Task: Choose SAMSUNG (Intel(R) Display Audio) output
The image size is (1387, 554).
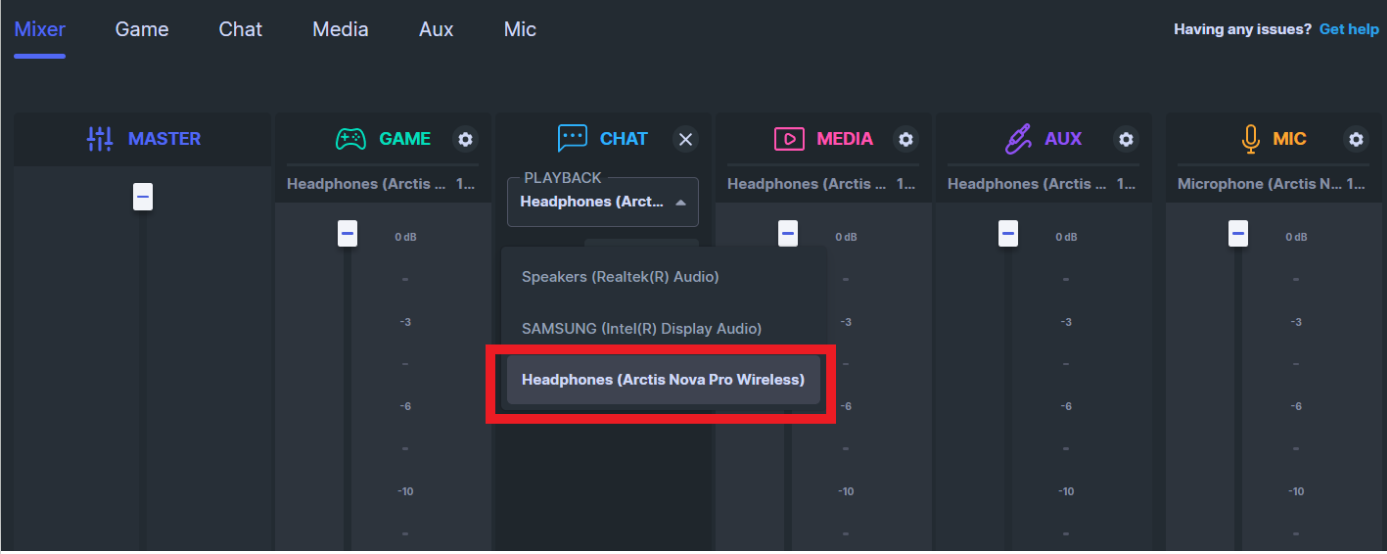Action: coord(641,329)
